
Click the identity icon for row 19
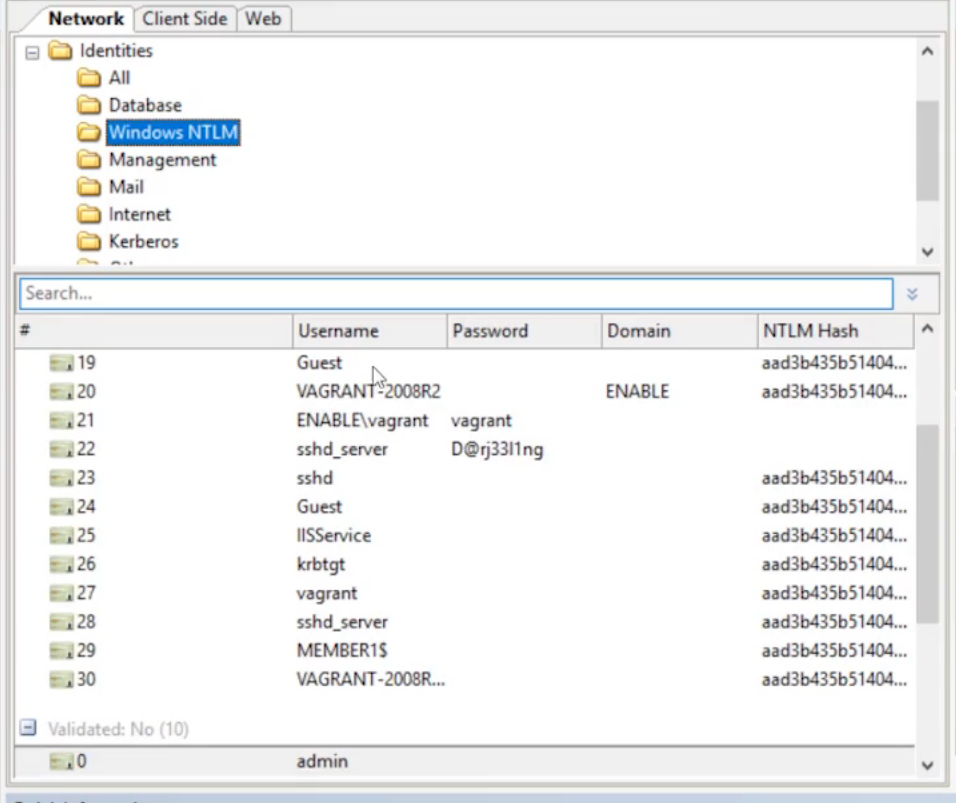coord(62,363)
